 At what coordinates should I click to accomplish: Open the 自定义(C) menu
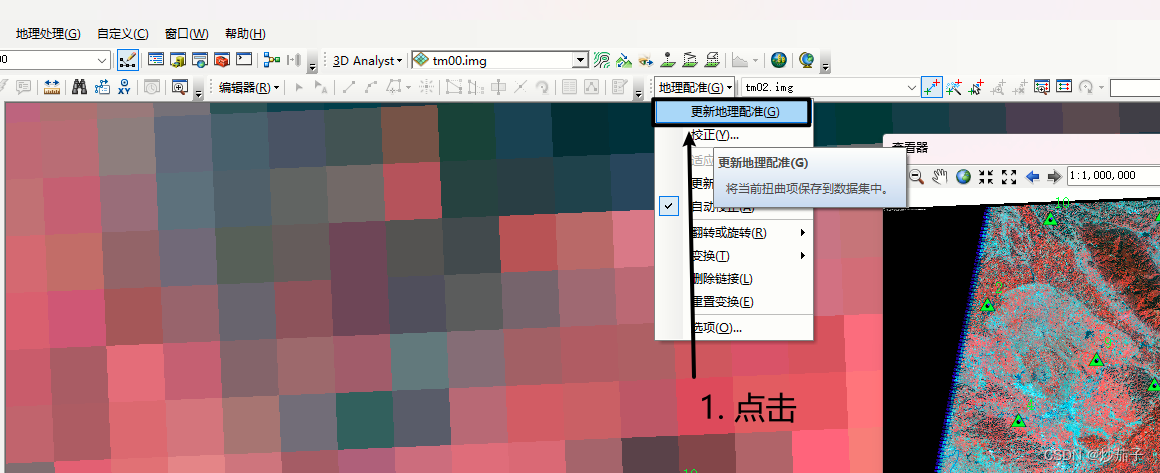coord(123,33)
